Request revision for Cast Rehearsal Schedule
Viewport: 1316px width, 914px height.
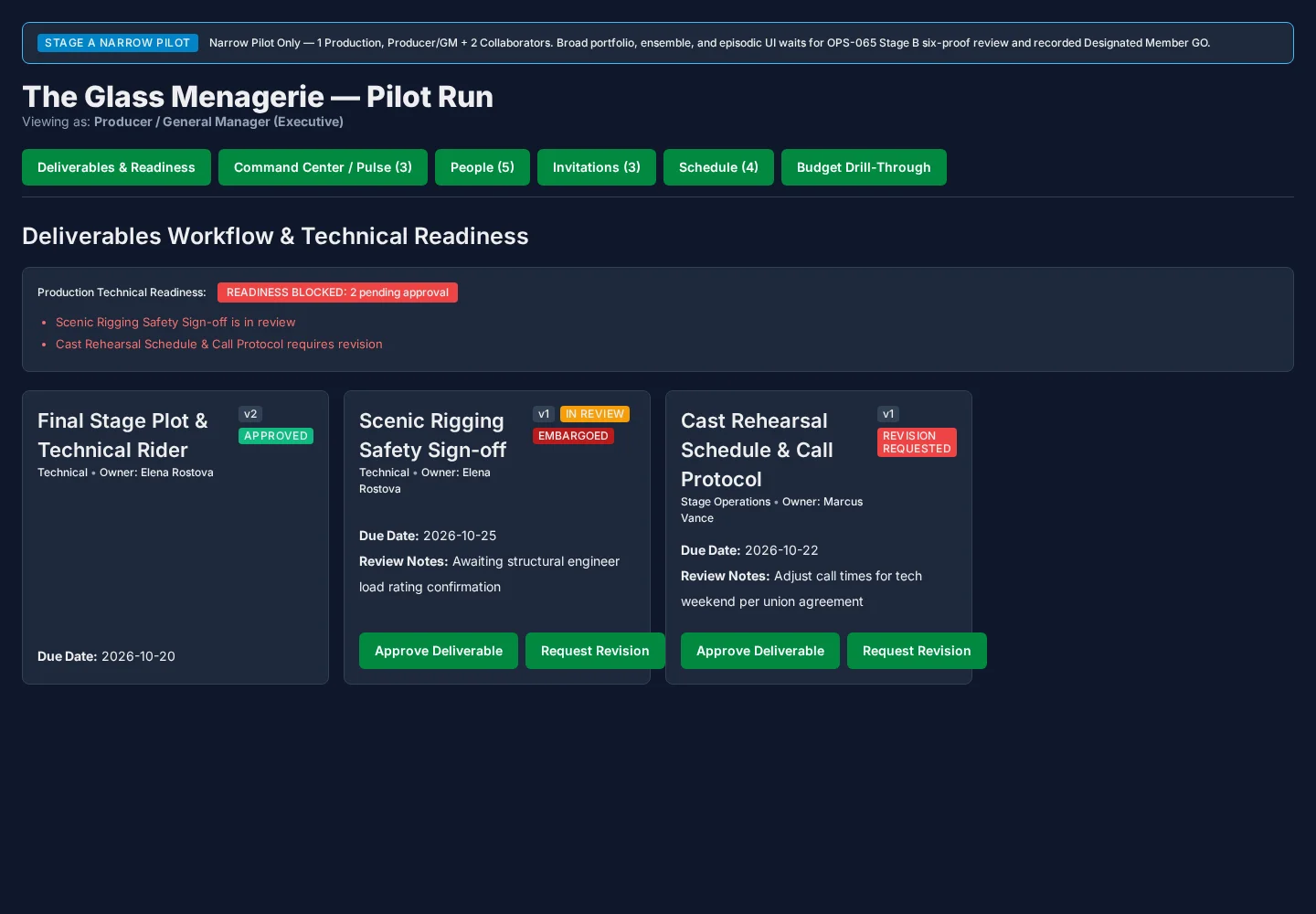click(x=917, y=651)
